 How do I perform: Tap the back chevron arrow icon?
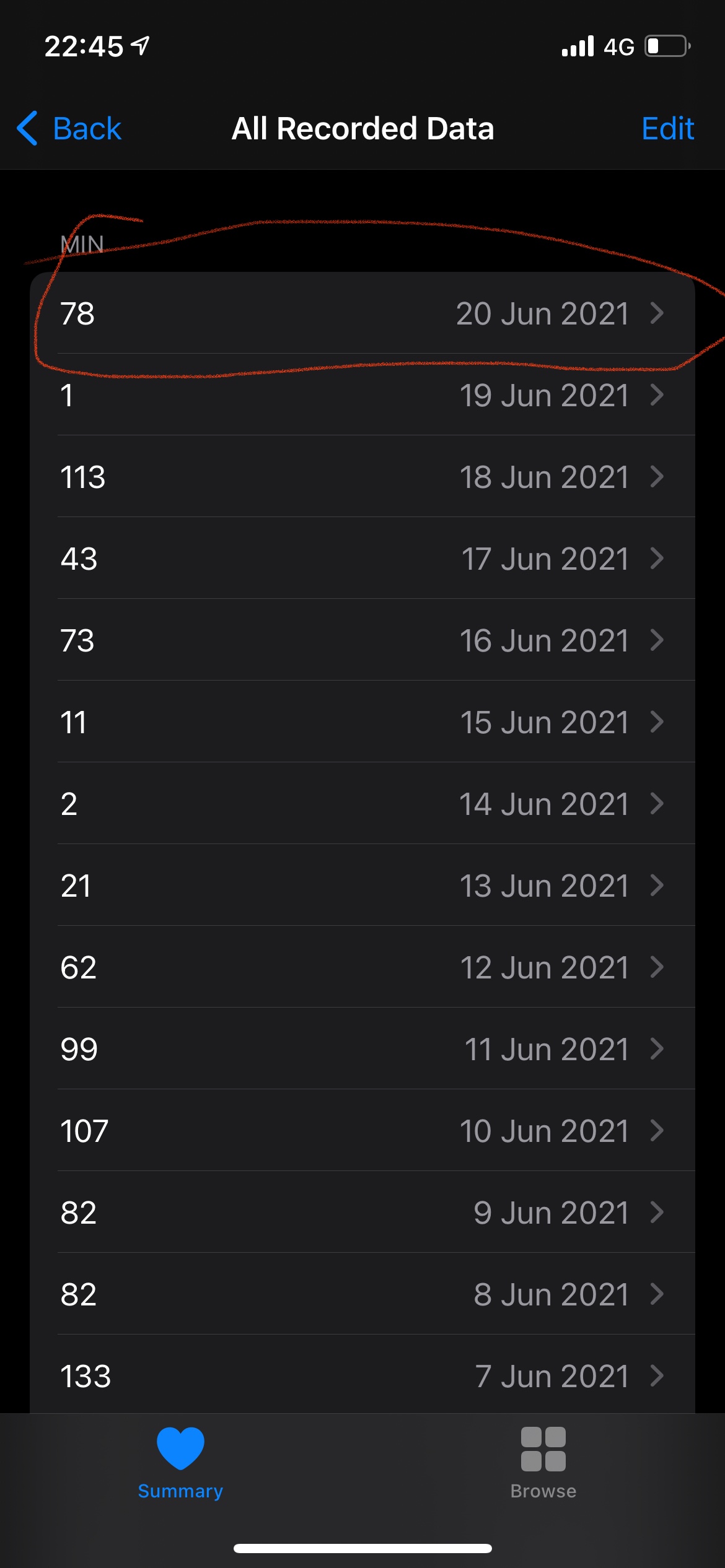(x=27, y=129)
